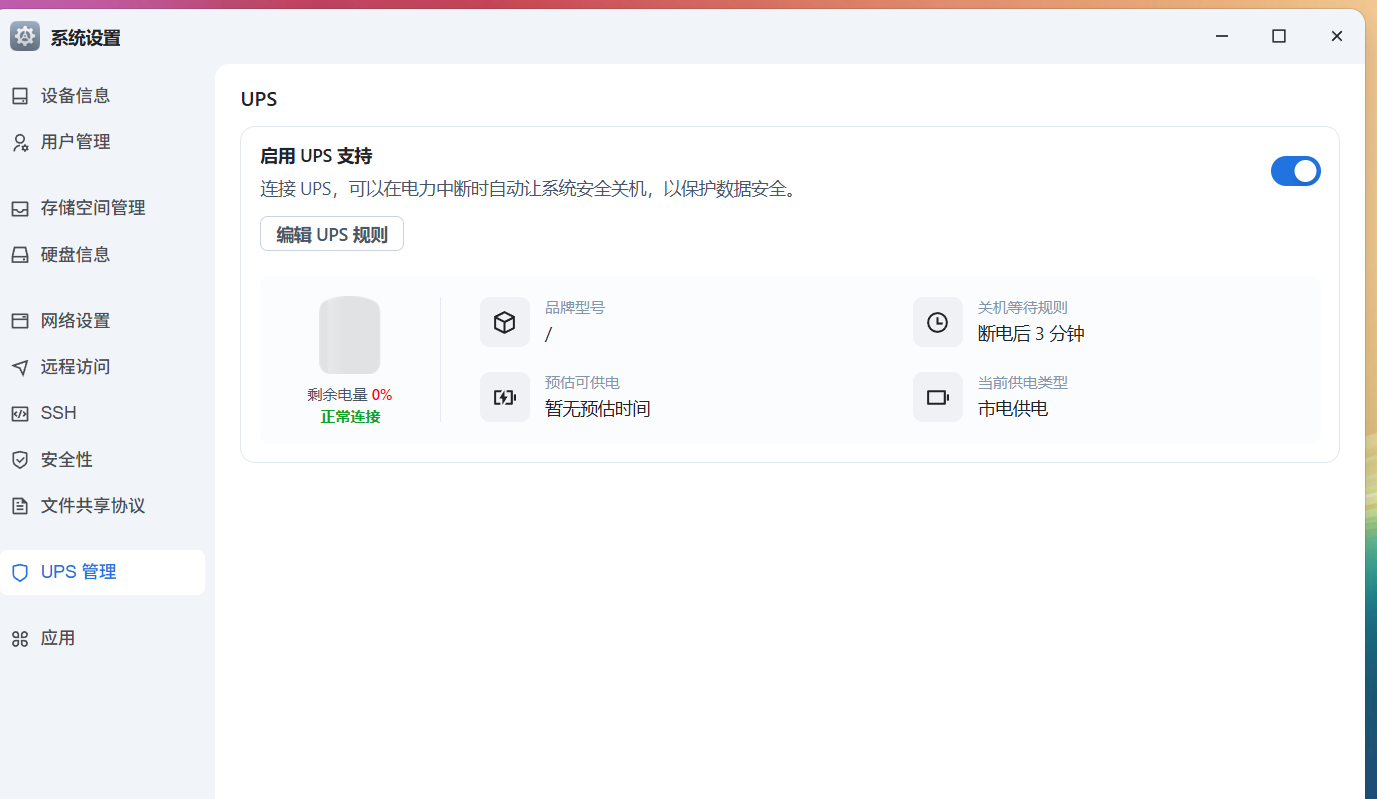The height and width of the screenshot is (799, 1377).
Task: Open 应用 section
Action: click(x=102, y=638)
